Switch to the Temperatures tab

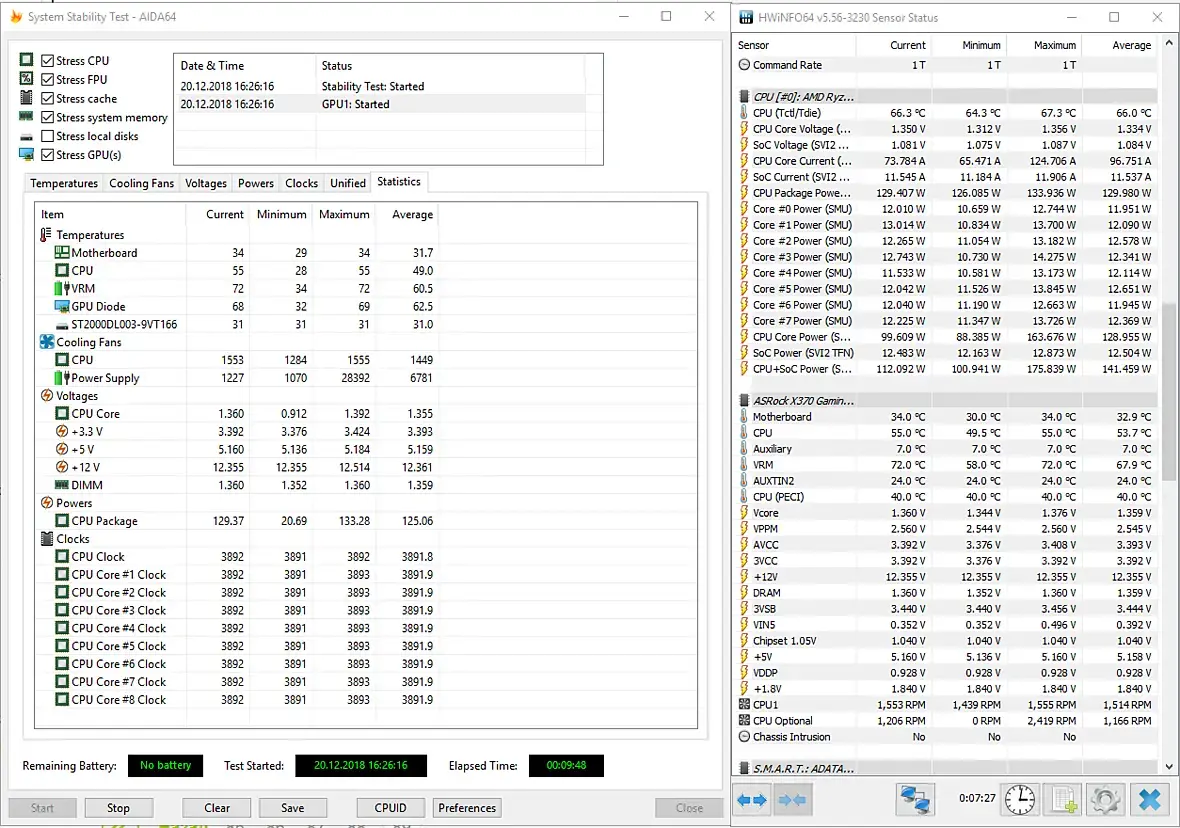point(64,183)
